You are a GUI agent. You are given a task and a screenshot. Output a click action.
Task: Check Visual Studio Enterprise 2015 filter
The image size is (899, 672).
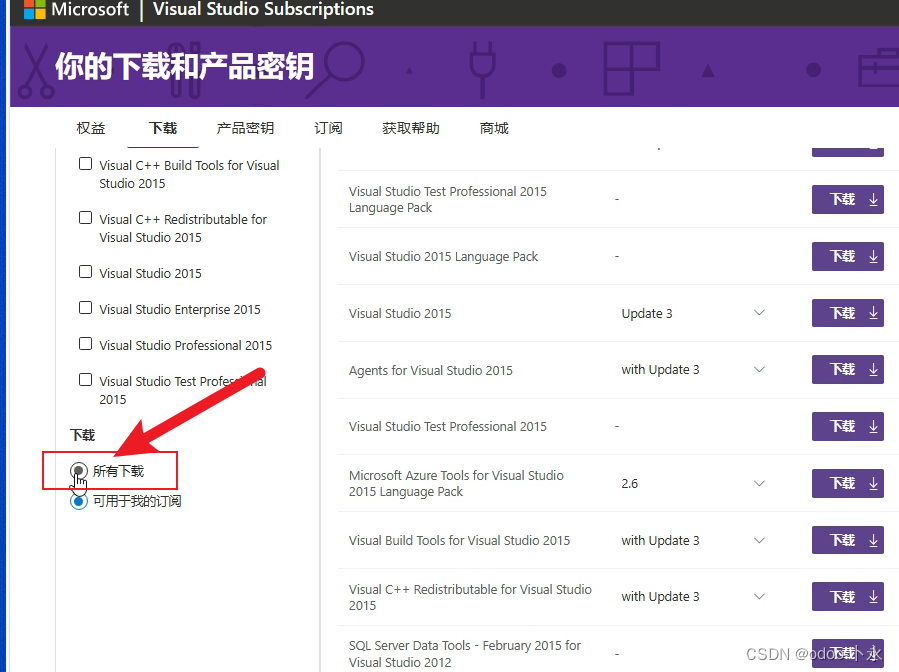click(85, 308)
